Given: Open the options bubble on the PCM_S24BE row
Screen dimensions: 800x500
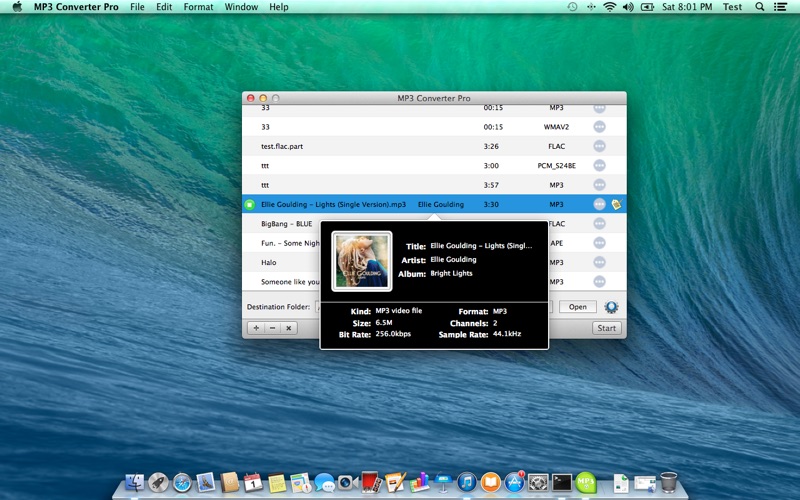Looking at the screenshot, I should tap(599, 165).
